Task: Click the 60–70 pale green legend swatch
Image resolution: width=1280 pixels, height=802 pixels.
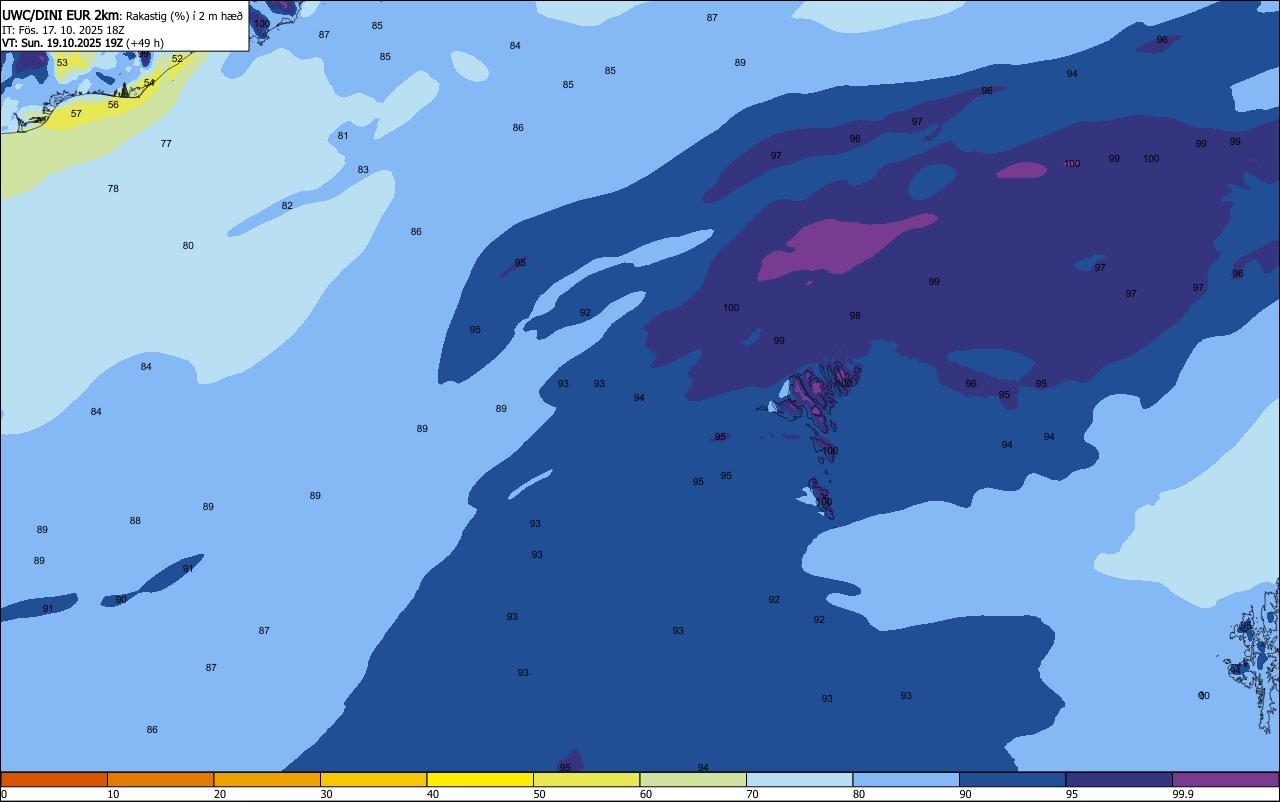Action: (x=693, y=779)
